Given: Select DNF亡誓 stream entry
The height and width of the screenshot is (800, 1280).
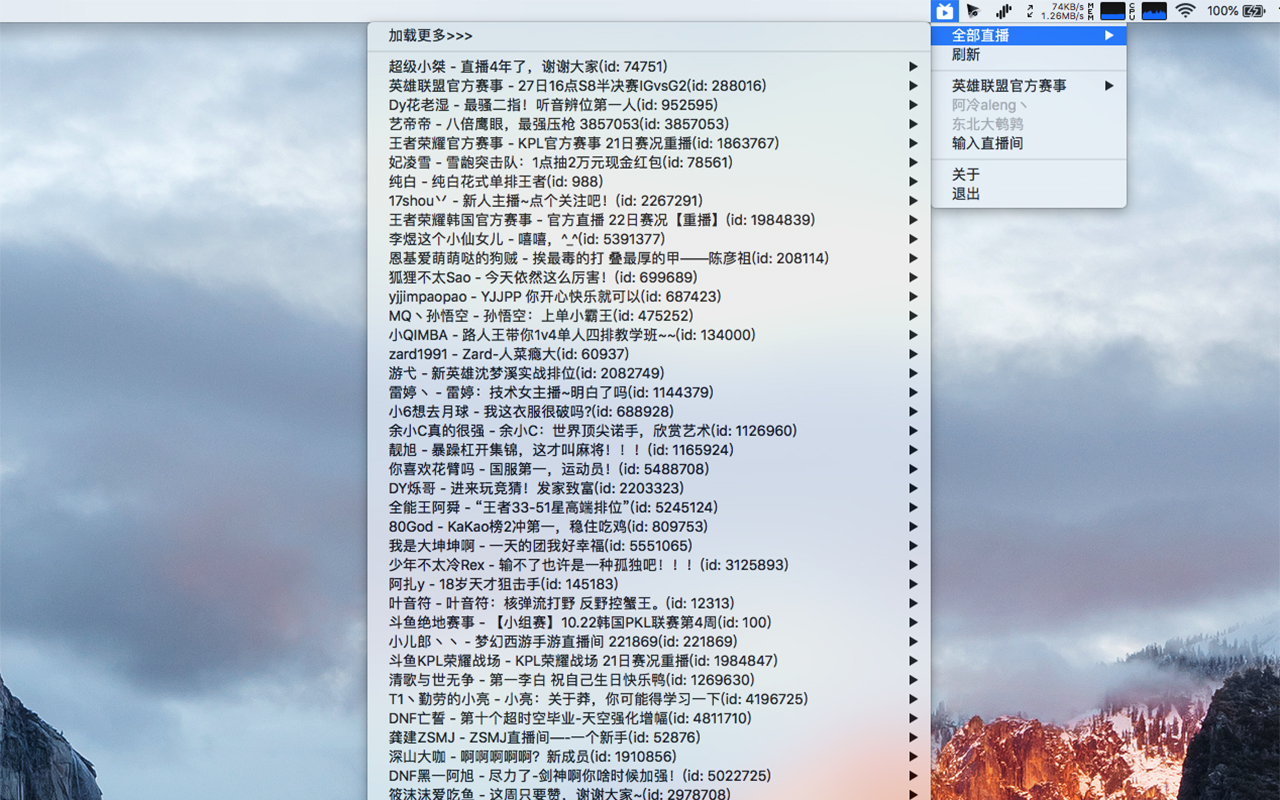Looking at the screenshot, I should [649, 719].
